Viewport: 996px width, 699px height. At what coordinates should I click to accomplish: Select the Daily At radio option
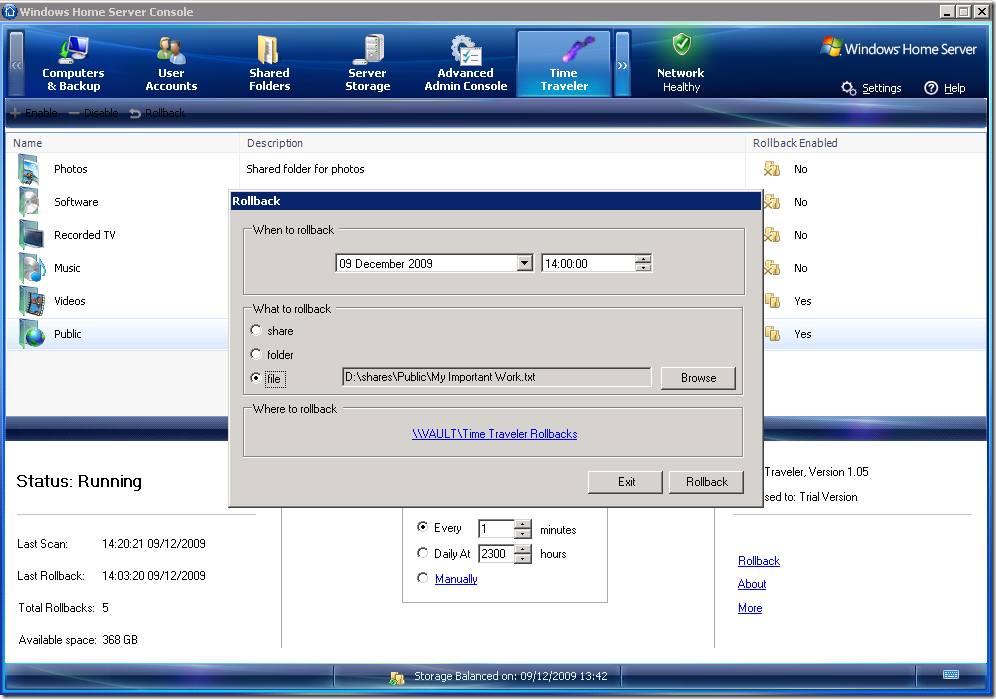(x=422, y=553)
